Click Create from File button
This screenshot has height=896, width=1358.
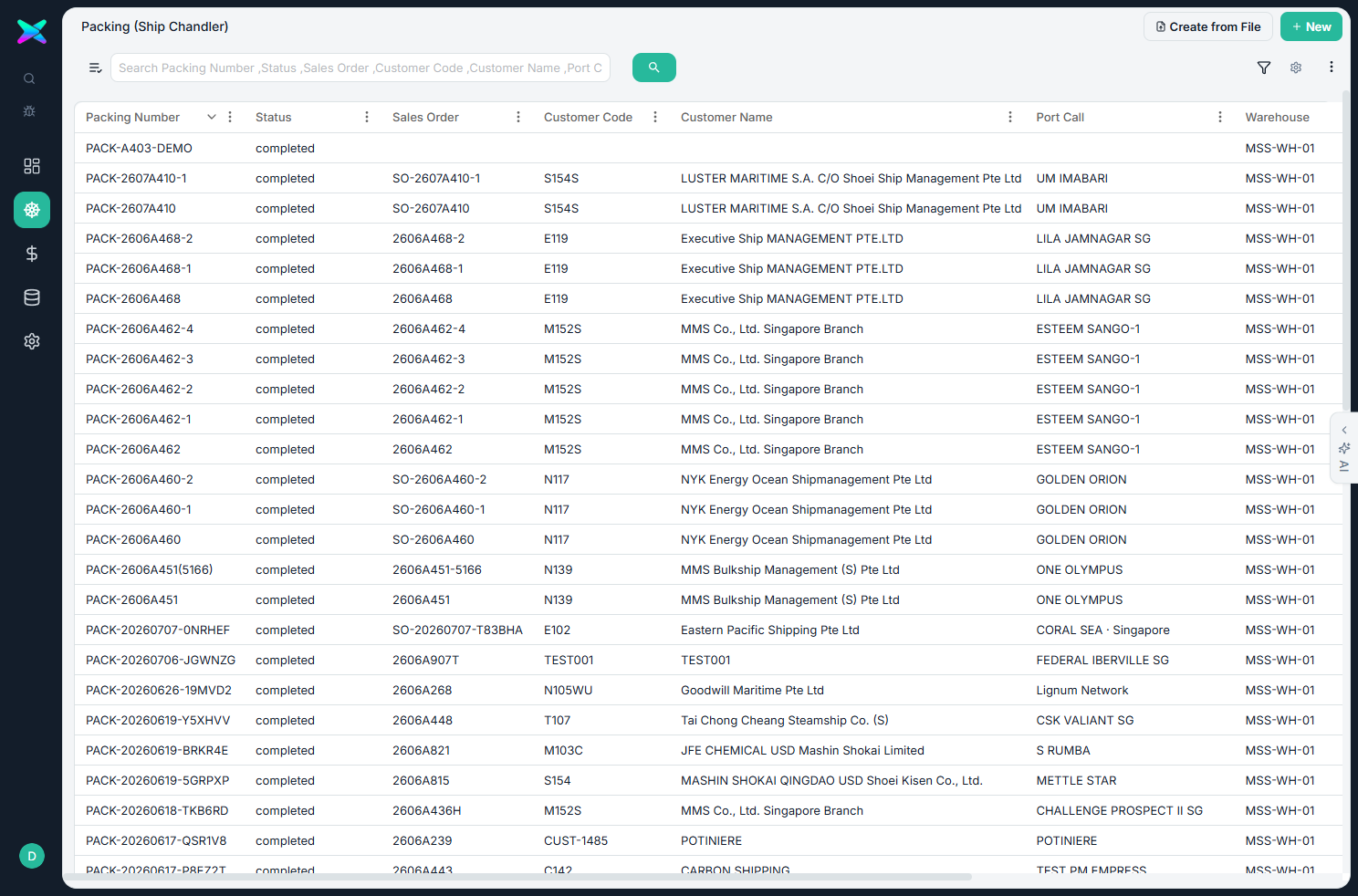coord(1208,26)
